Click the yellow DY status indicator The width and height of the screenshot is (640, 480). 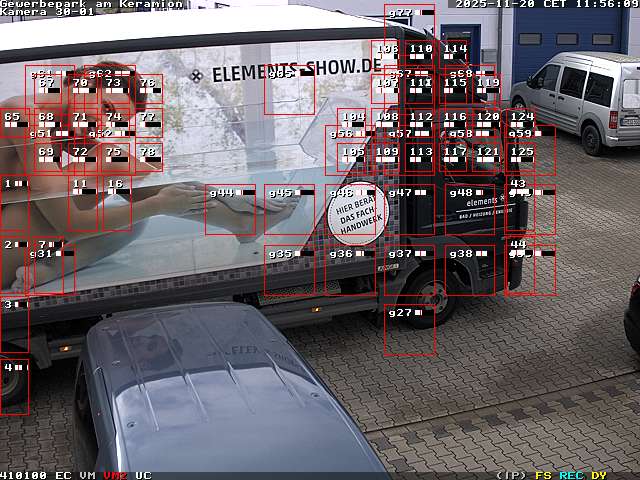[x=598, y=475]
